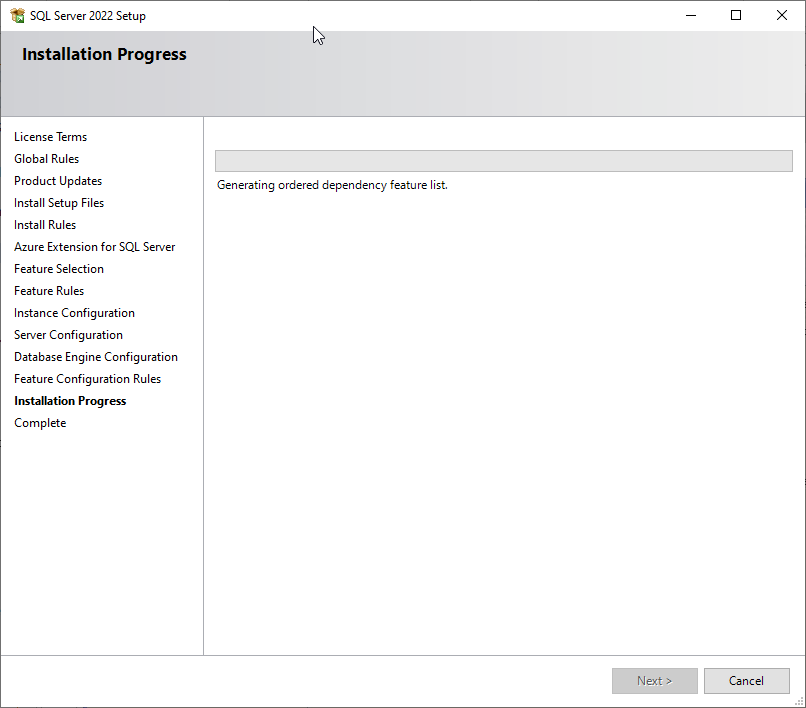Open the Product Updates step
806x708 pixels.
58,181
